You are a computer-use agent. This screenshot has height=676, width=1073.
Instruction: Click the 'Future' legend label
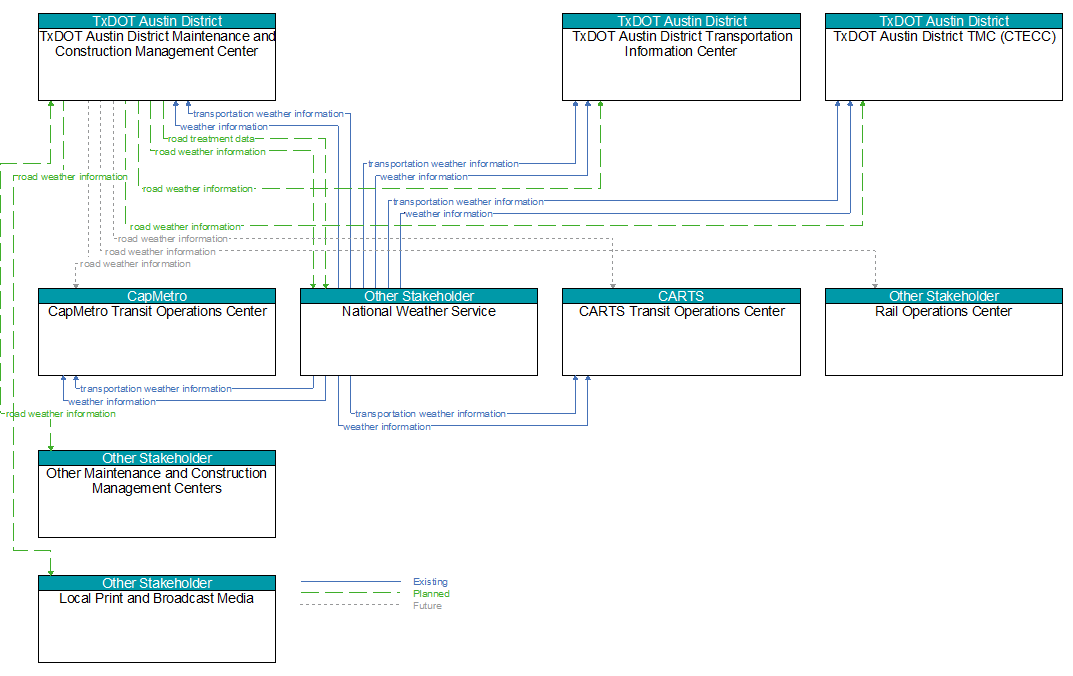[427, 606]
